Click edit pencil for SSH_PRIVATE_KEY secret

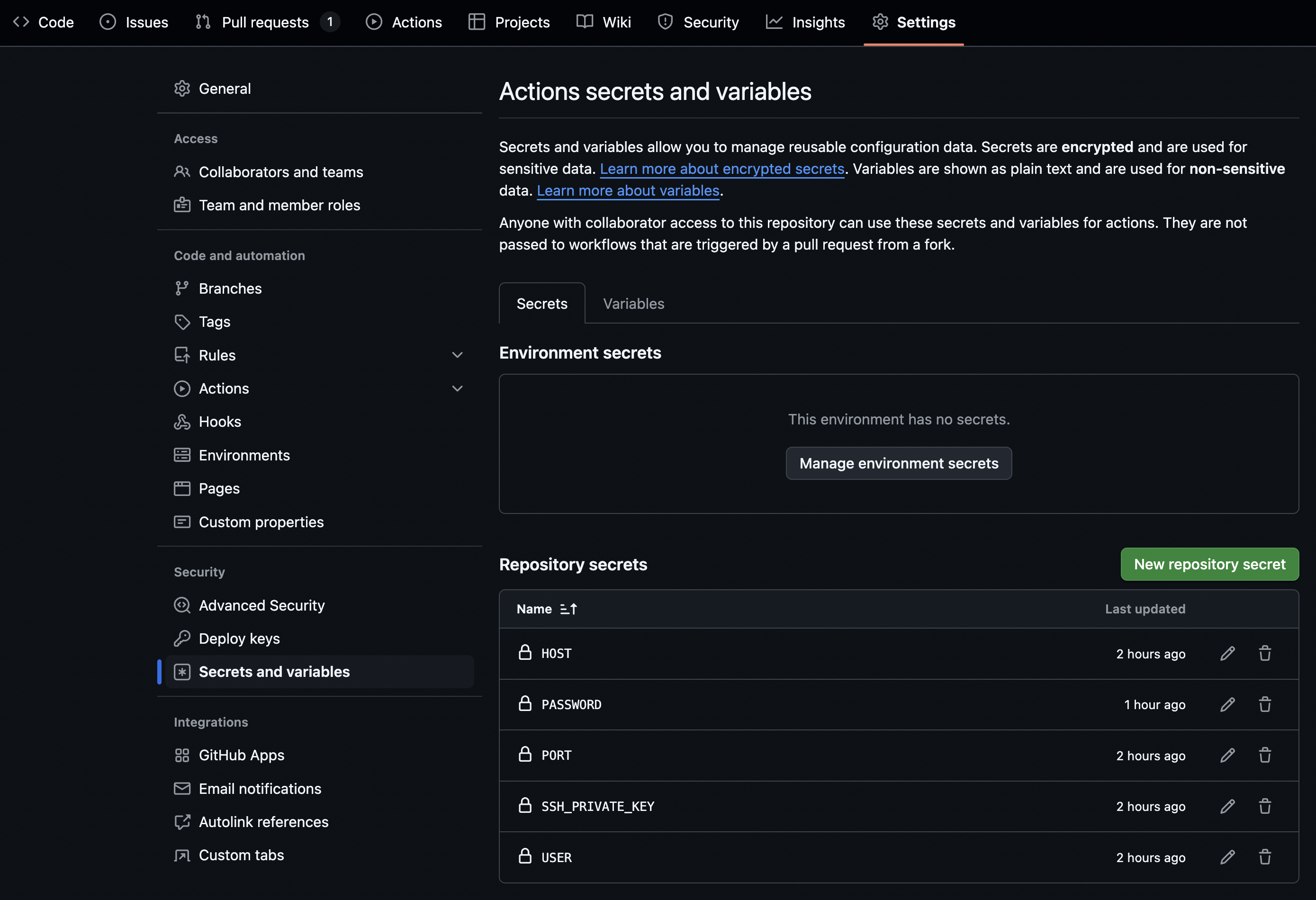[1227, 806]
